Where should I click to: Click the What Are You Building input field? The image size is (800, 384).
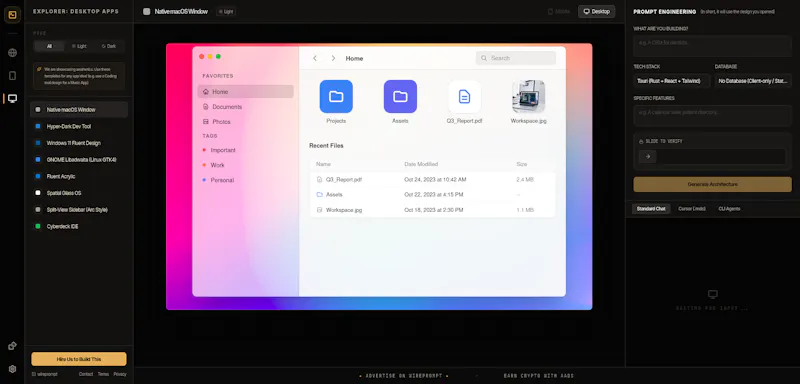point(712,46)
